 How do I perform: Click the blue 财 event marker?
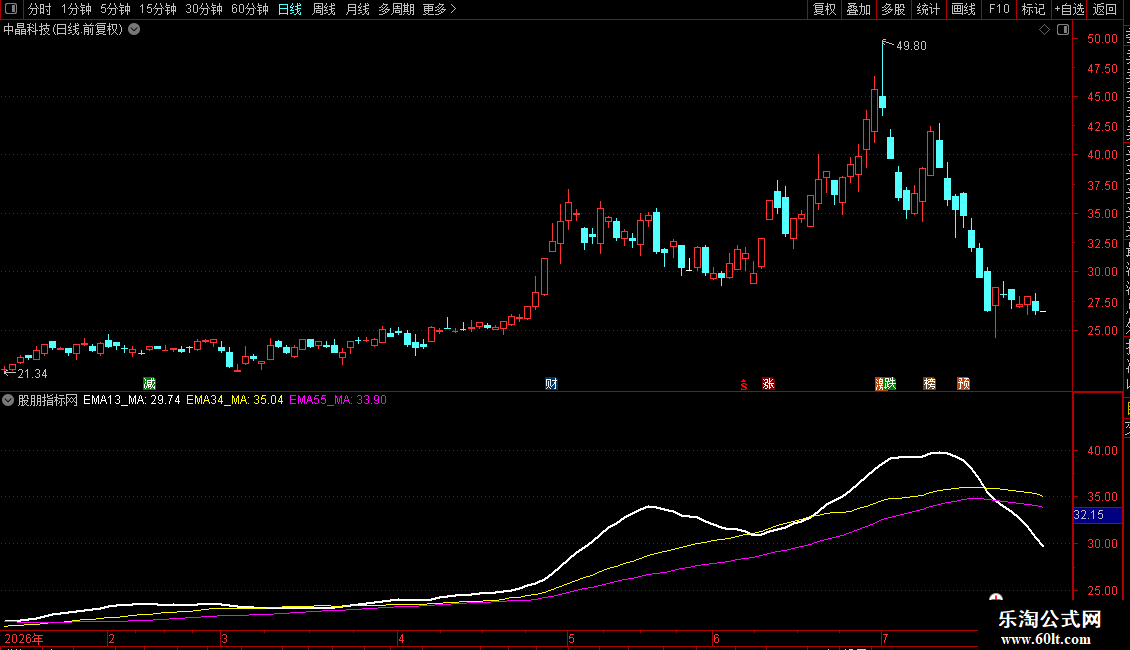[x=551, y=383]
